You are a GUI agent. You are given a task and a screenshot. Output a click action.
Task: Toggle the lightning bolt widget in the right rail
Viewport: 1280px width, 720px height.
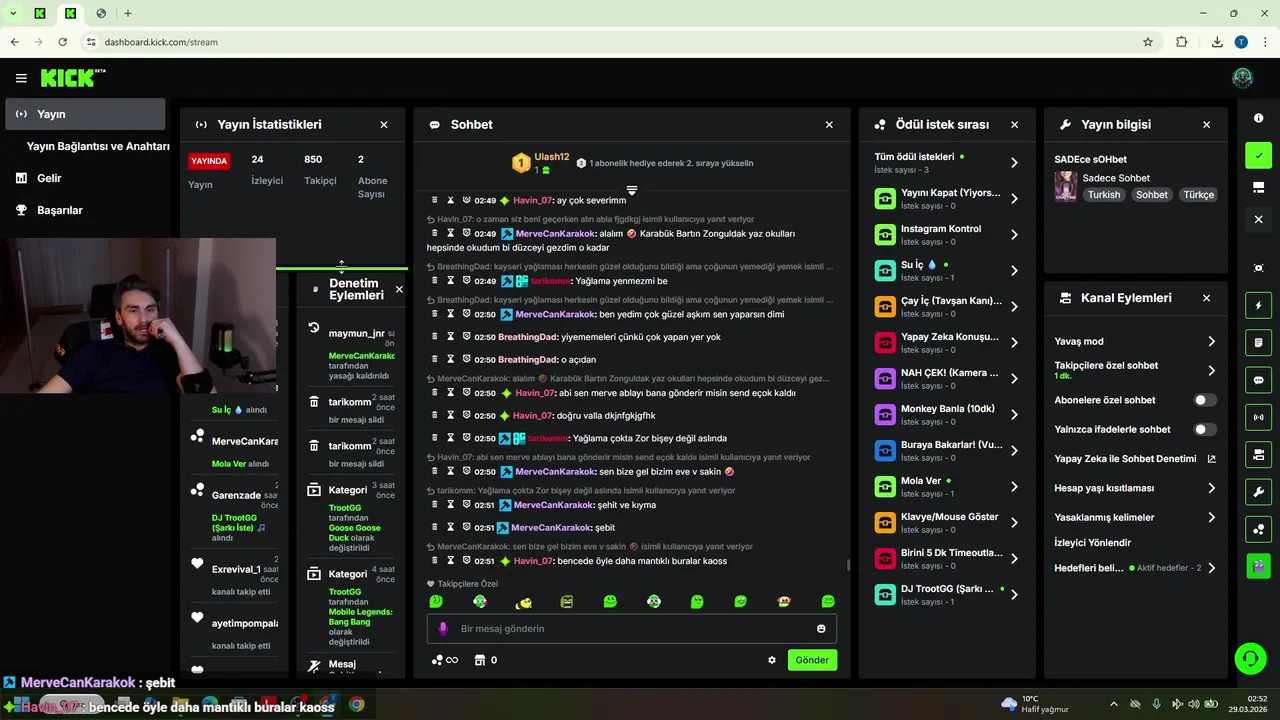tap(1258, 306)
